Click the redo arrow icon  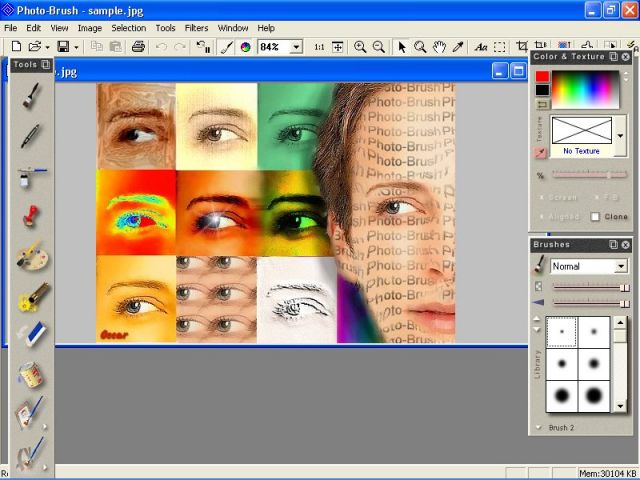click(x=180, y=47)
